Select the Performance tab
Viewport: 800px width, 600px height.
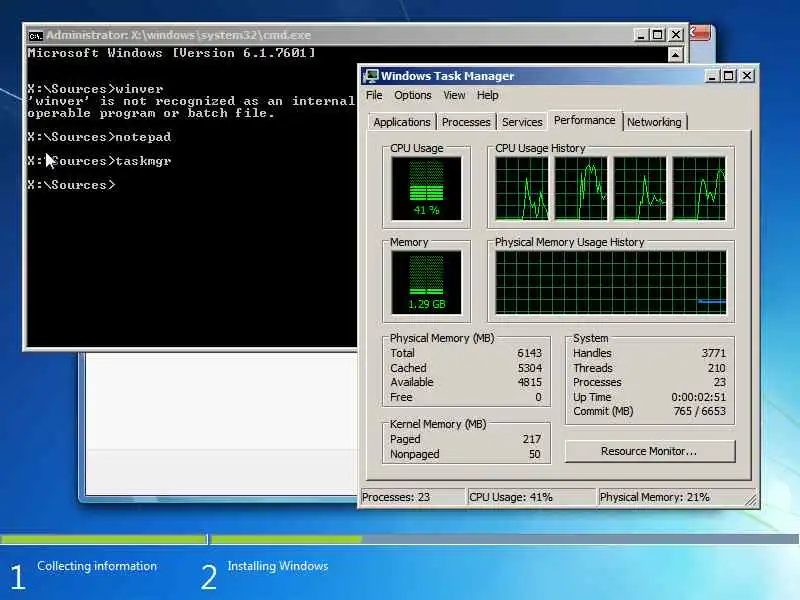tap(585, 120)
